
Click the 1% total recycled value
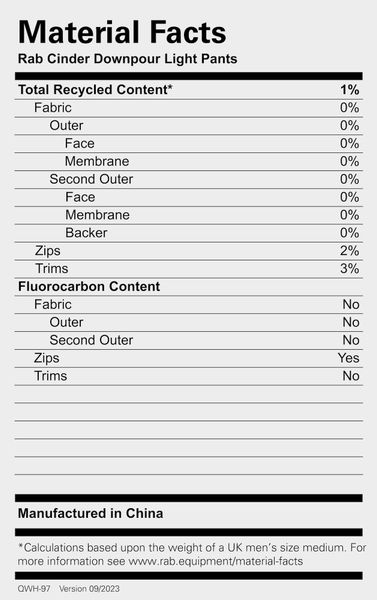349,90
